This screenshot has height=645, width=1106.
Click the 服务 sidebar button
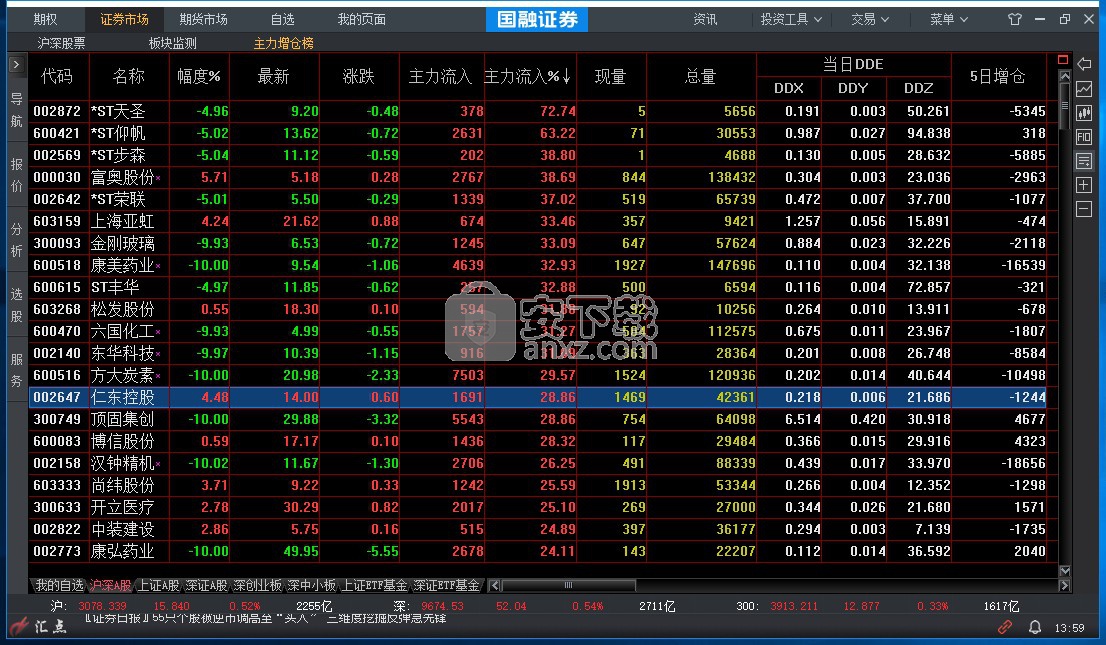click(x=16, y=370)
